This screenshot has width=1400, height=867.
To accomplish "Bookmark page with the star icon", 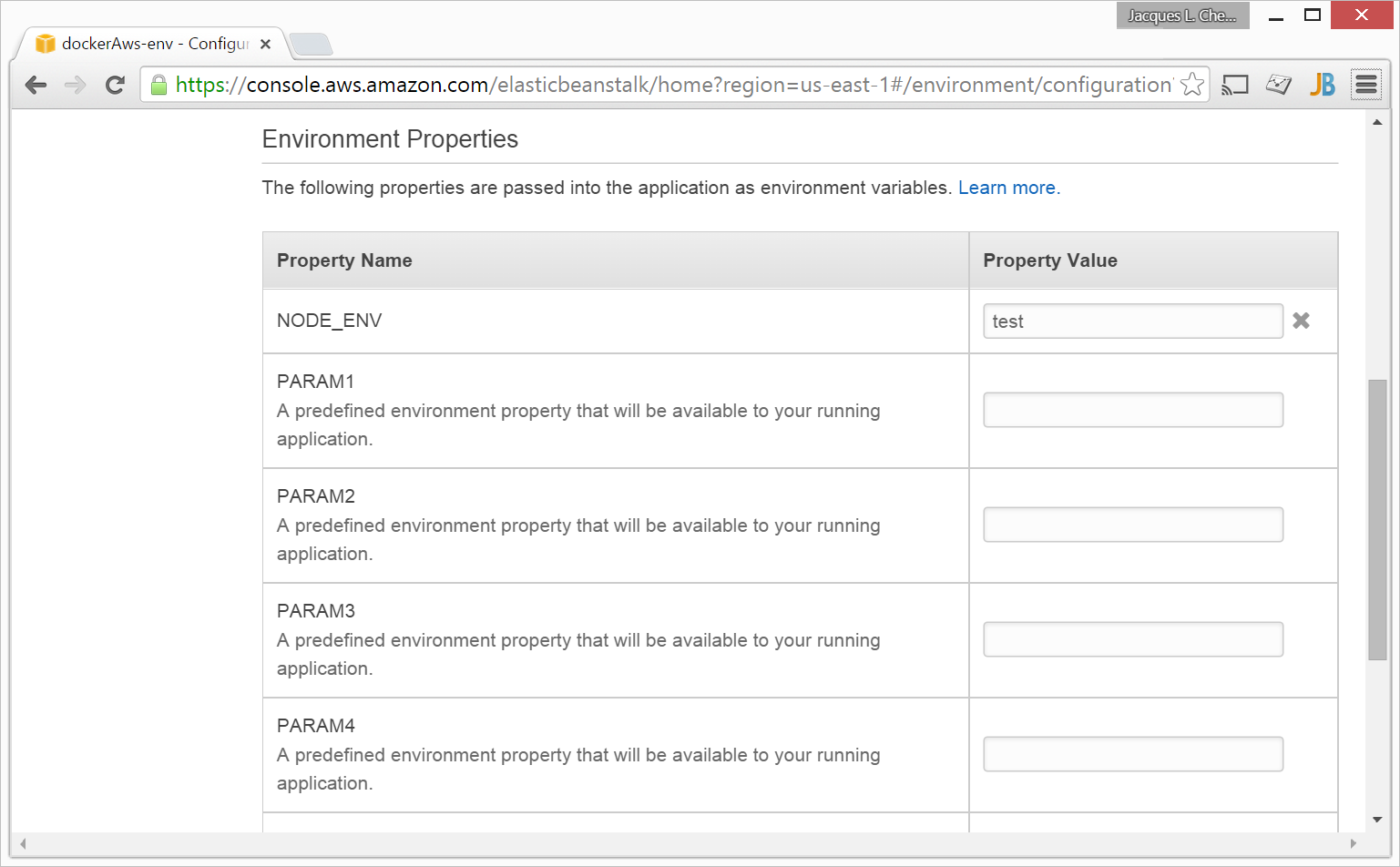I will coord(1191,85).
